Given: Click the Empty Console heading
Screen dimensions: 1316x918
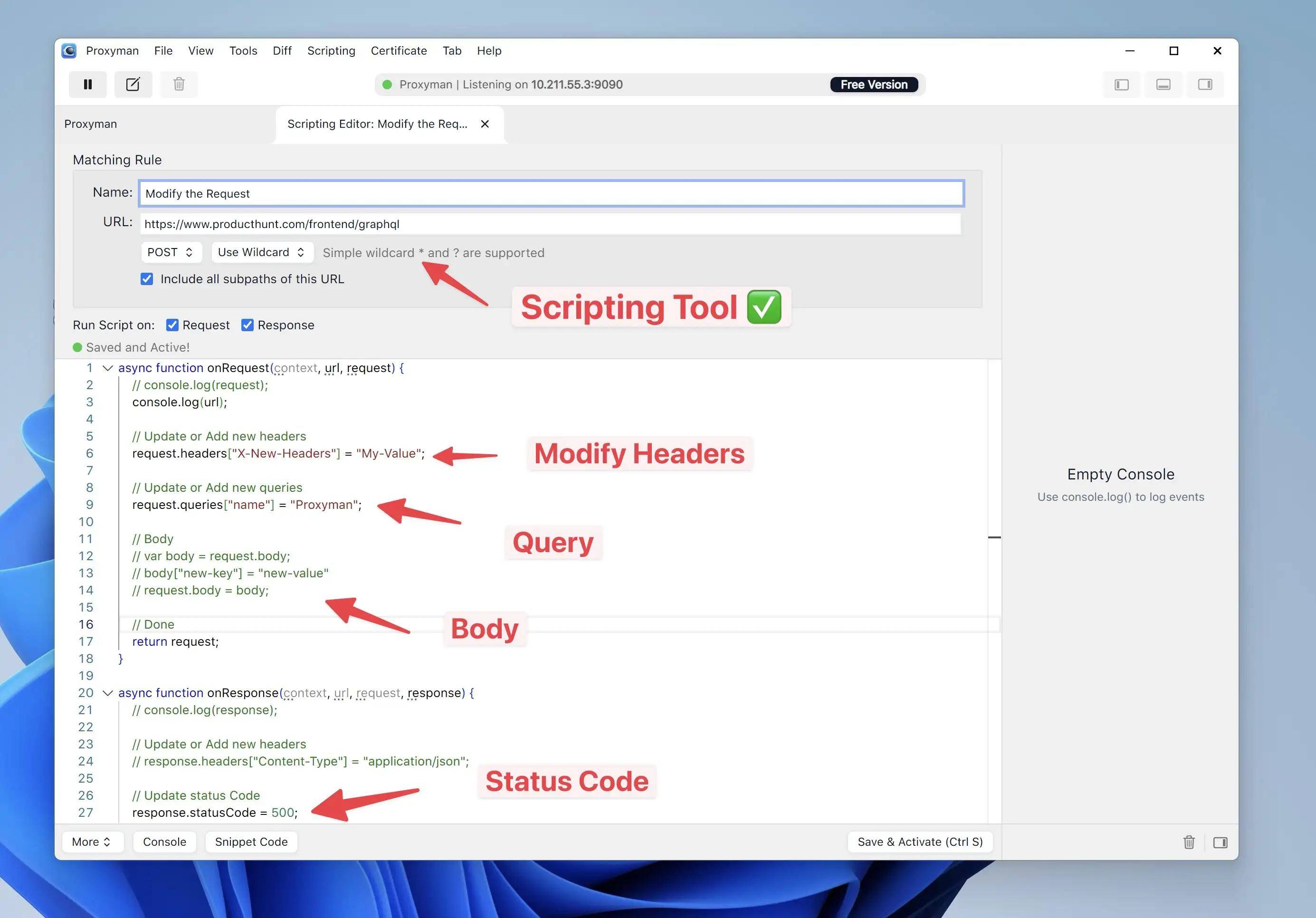Looking at the screenshot, I should (x=1121, y=474).
